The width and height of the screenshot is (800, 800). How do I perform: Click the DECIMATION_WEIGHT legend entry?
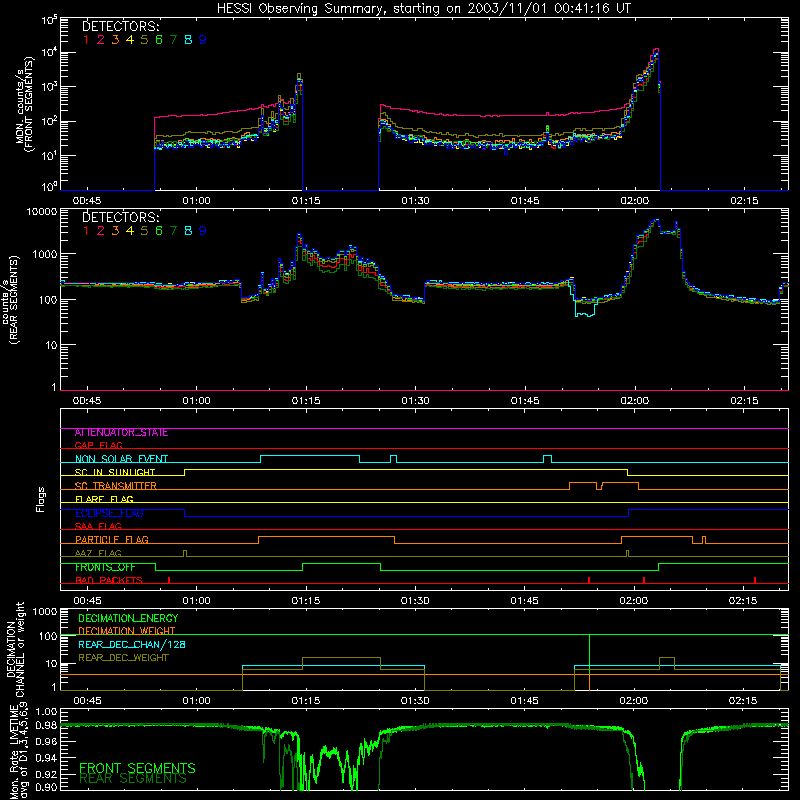click(x=127, y=631)
